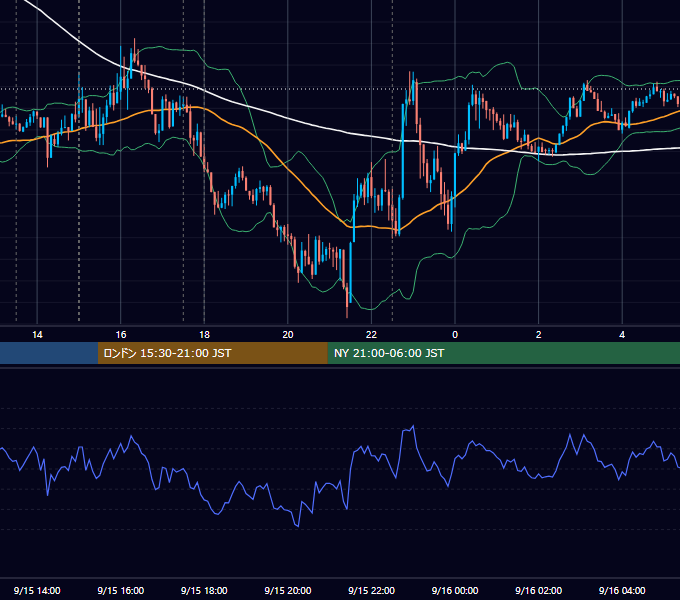Click the hour label 22 on price chart axis
The image size is (680, 600).
[371, 335]
